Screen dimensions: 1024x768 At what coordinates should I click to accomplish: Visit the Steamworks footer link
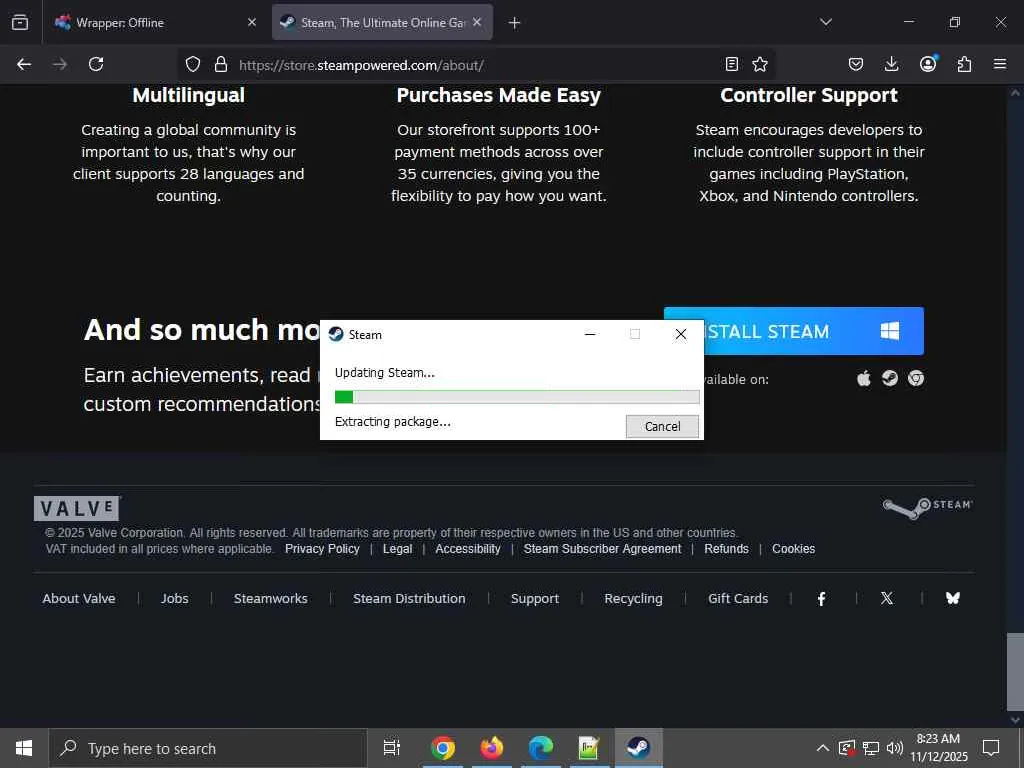pyautogui.click(x=270, y=598)
